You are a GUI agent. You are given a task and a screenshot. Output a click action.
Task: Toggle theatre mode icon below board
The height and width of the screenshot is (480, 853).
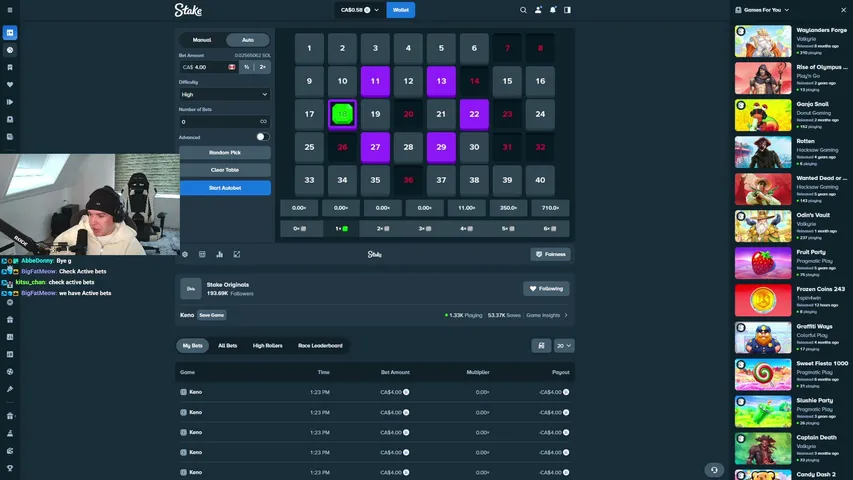202,254
